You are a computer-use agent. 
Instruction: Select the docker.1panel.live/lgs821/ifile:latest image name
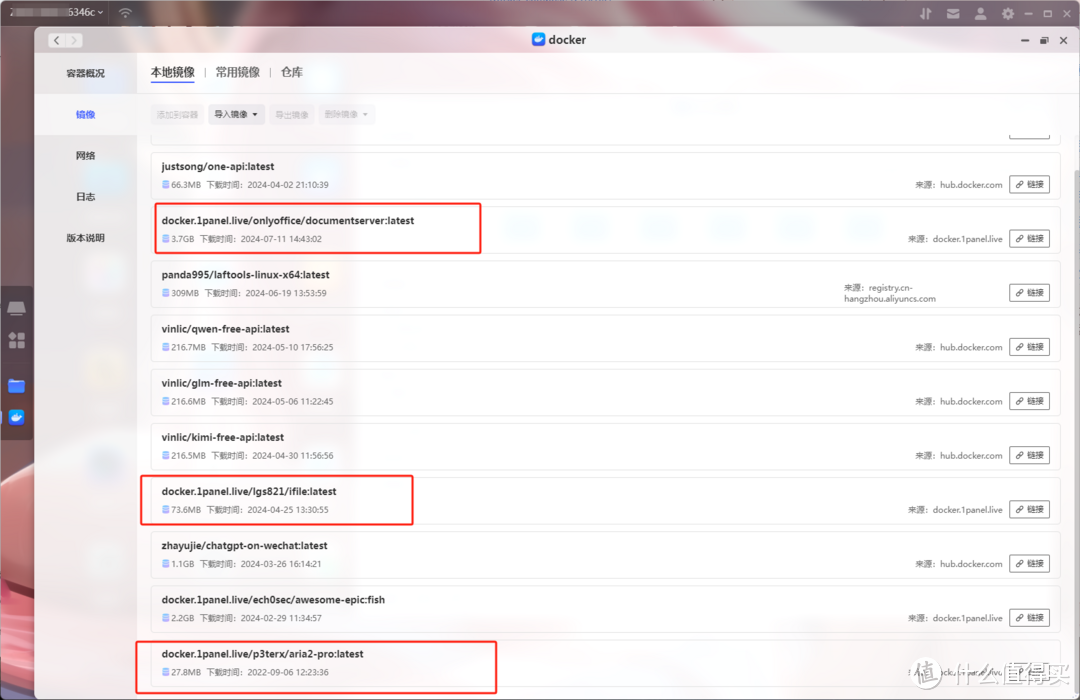pyautogui.click(x=249, y=491)
